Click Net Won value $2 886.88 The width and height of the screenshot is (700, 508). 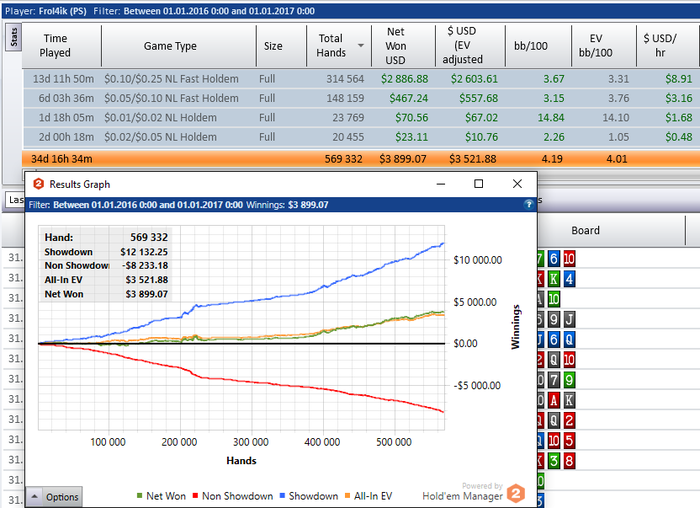404,79
